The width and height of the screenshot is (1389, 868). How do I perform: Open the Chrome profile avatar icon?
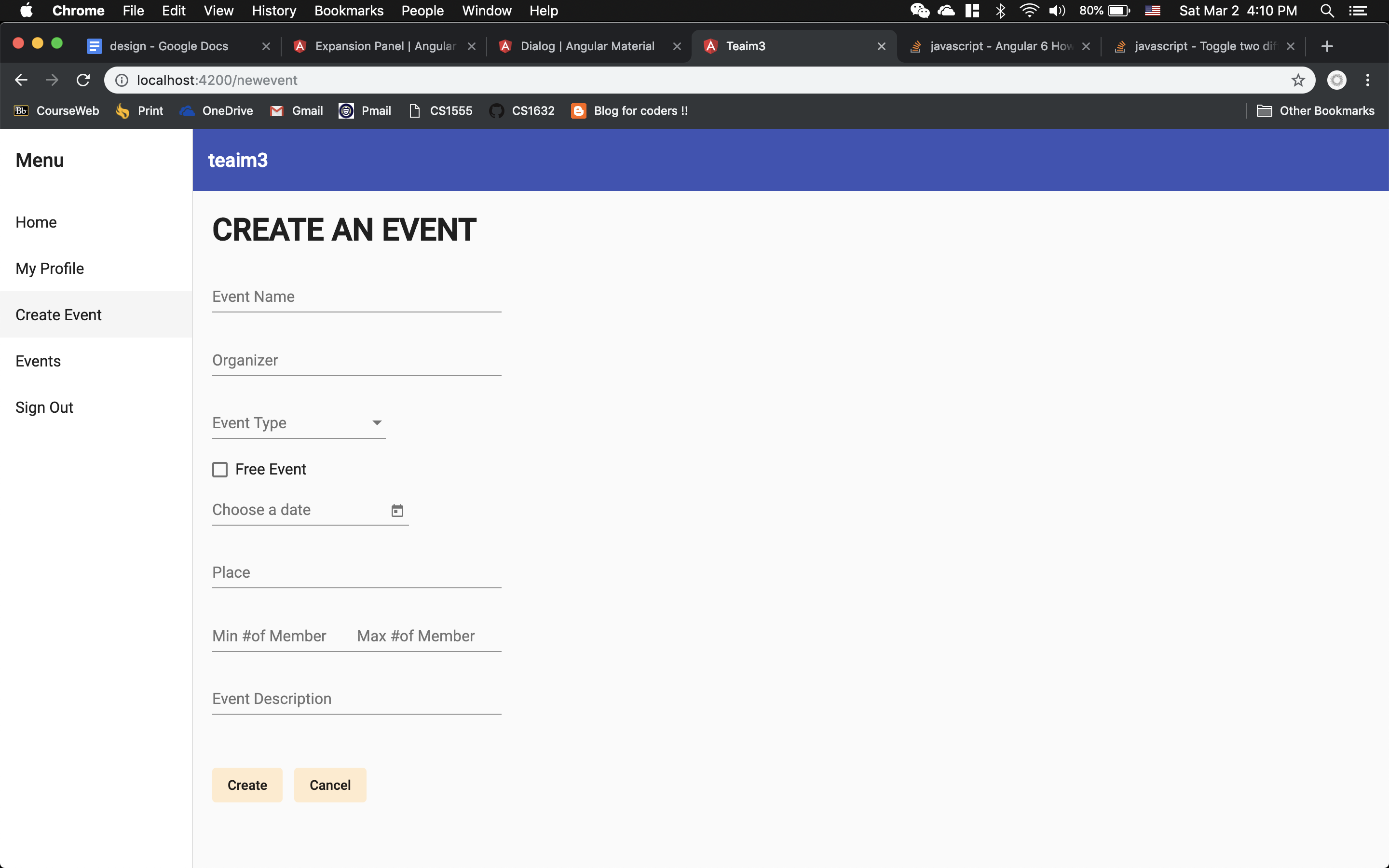(x=1336, y=80)
